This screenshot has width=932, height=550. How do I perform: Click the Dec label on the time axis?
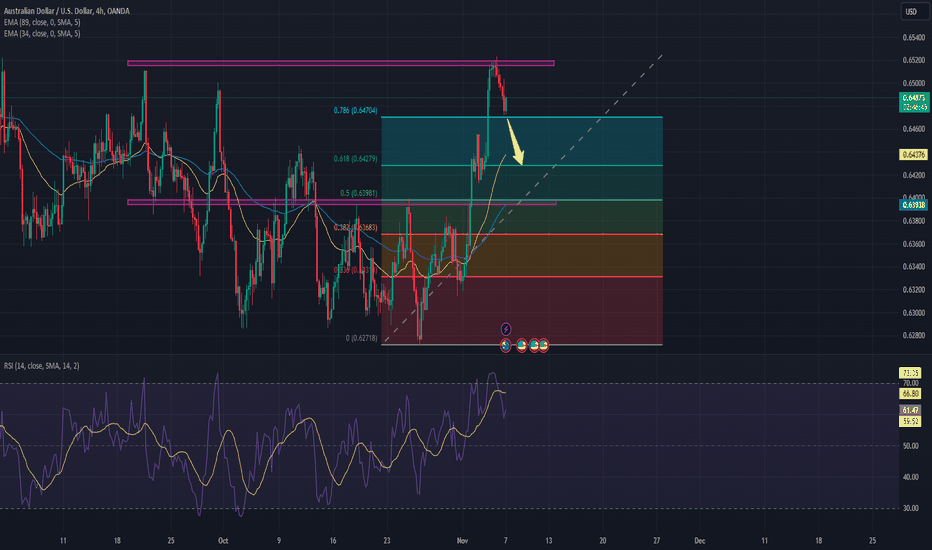[x=700, y=540]
